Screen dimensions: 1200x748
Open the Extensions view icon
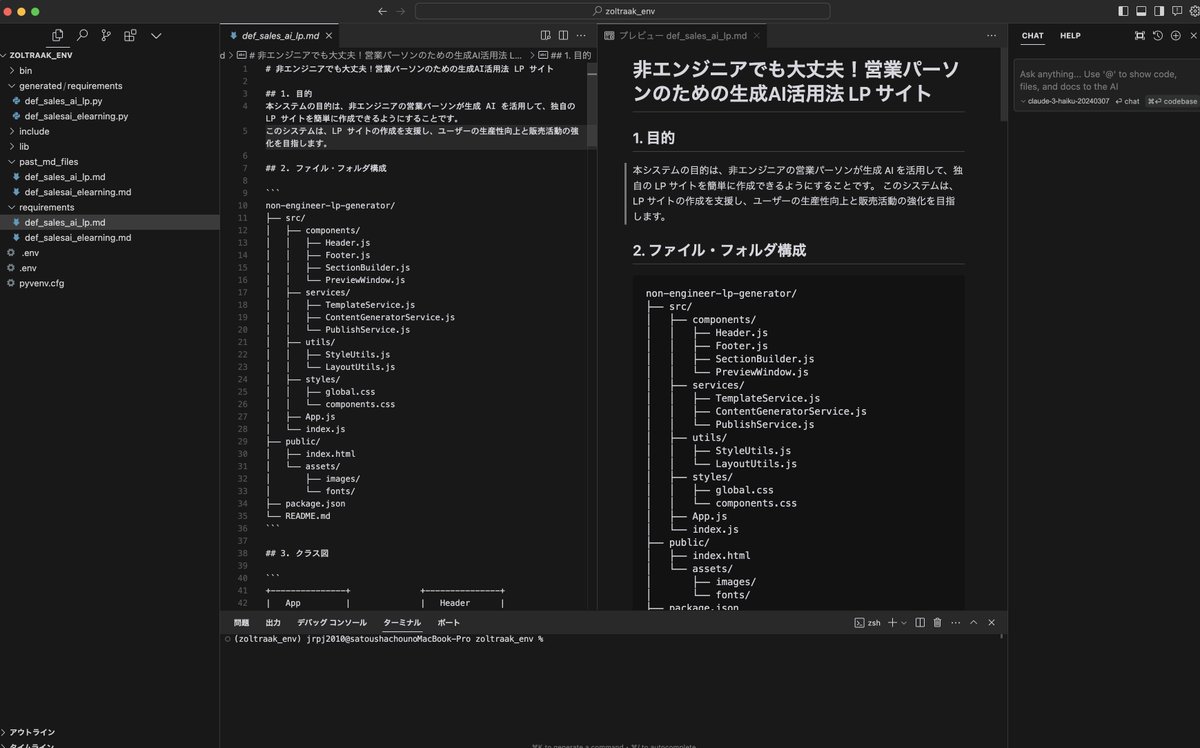click(130, 35)
